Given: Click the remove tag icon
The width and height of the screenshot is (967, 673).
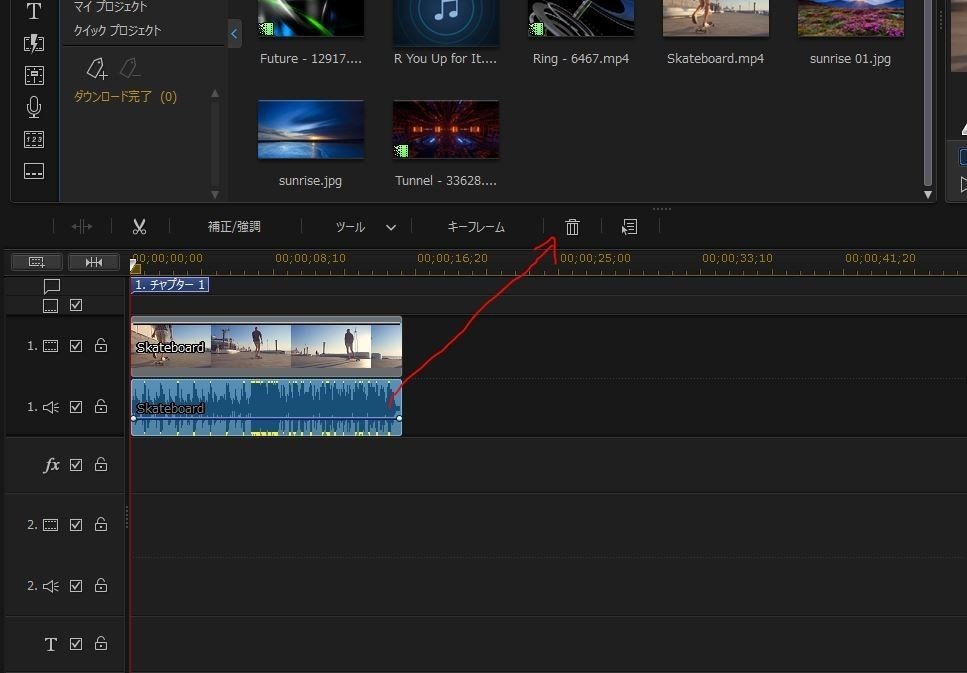Looking at the screenshot, I should (130, 68).
